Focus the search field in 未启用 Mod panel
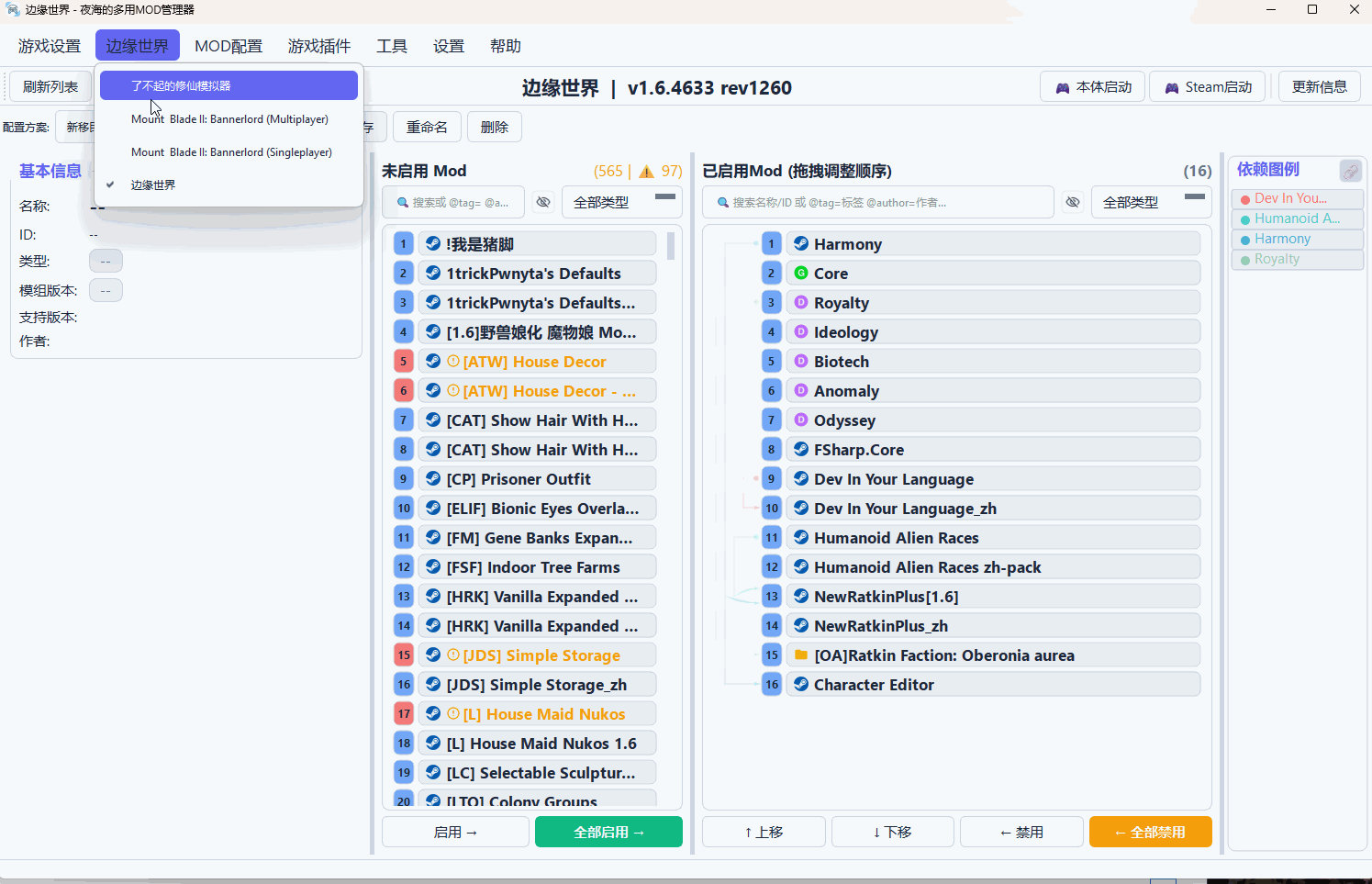1372x884 pixels. coord(453,202)
